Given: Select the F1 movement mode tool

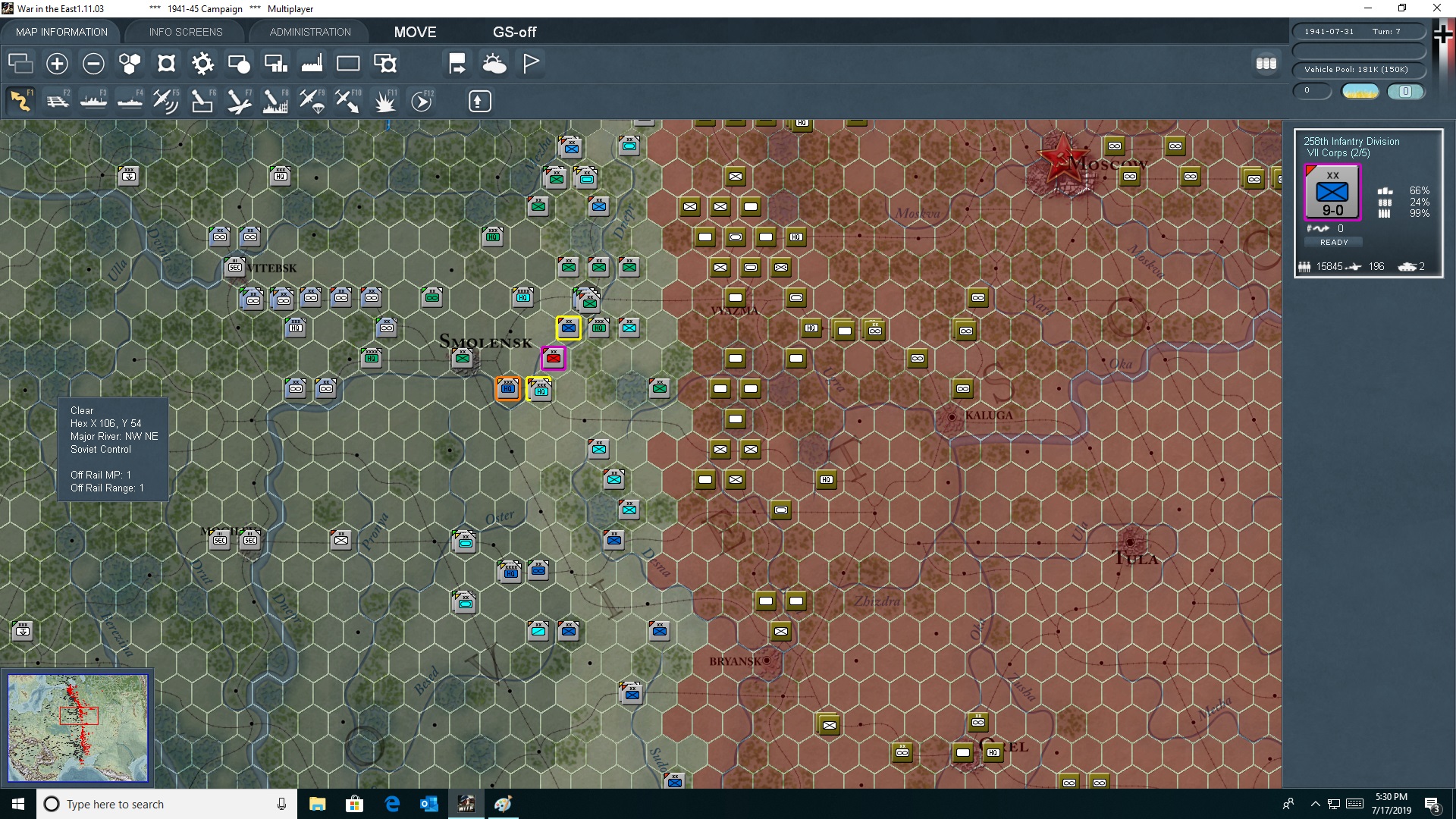Looking at the screenshot, I should pyautogui.click(x=20, y=101).
